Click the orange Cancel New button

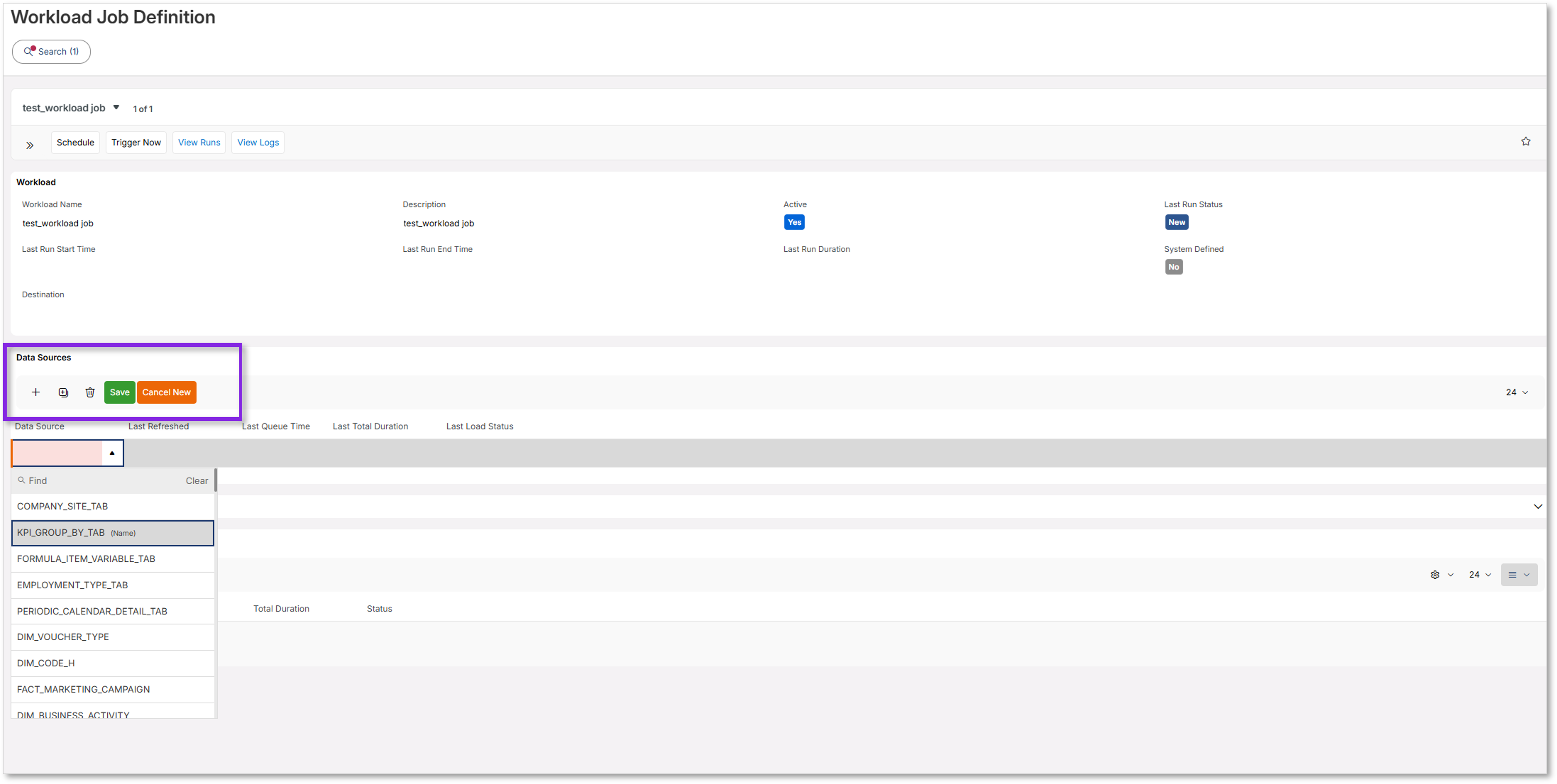(166, 392)
